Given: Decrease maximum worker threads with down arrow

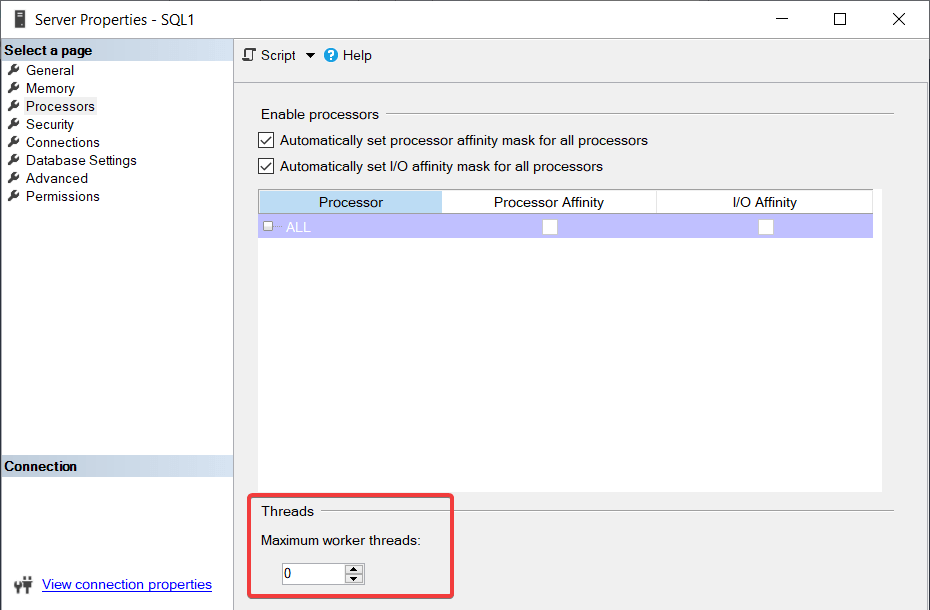Looking at the screenshot, I should pyautogui.click(x=353, y=579).
